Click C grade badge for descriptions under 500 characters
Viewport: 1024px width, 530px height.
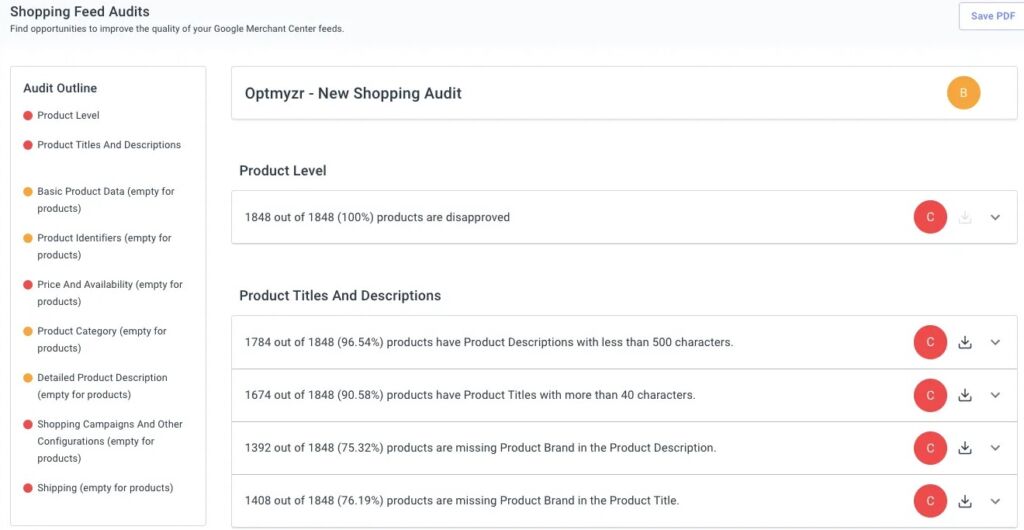(930, 342)
